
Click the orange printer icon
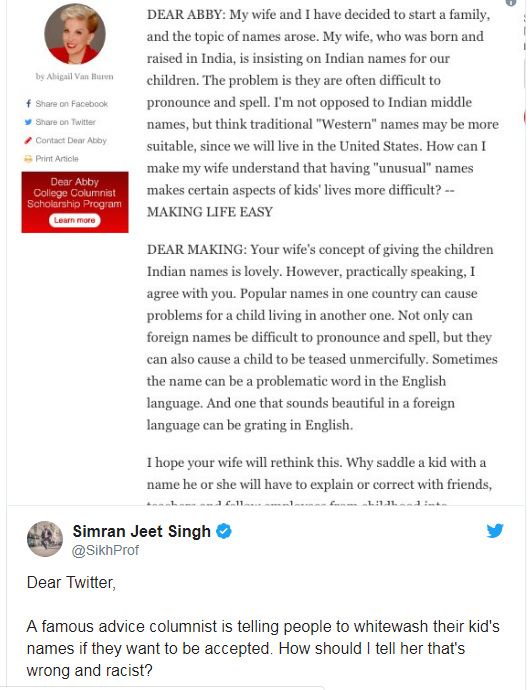pyautogui.click(x=29, y=159)
